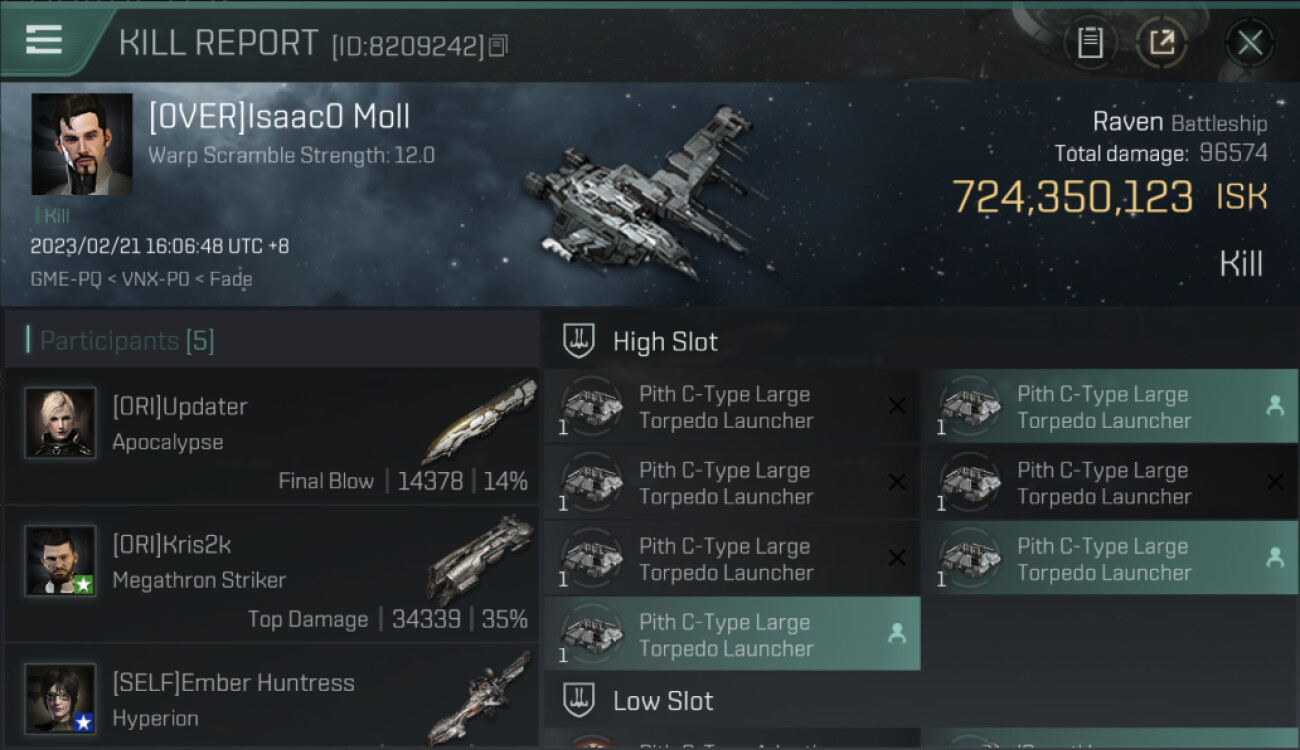Select the highlighted bottom Torpedo Launcher with person icon
Image resolution: width=1300 pixels, height=750 pixels.
pyautogui.click(x=732, y=634)
